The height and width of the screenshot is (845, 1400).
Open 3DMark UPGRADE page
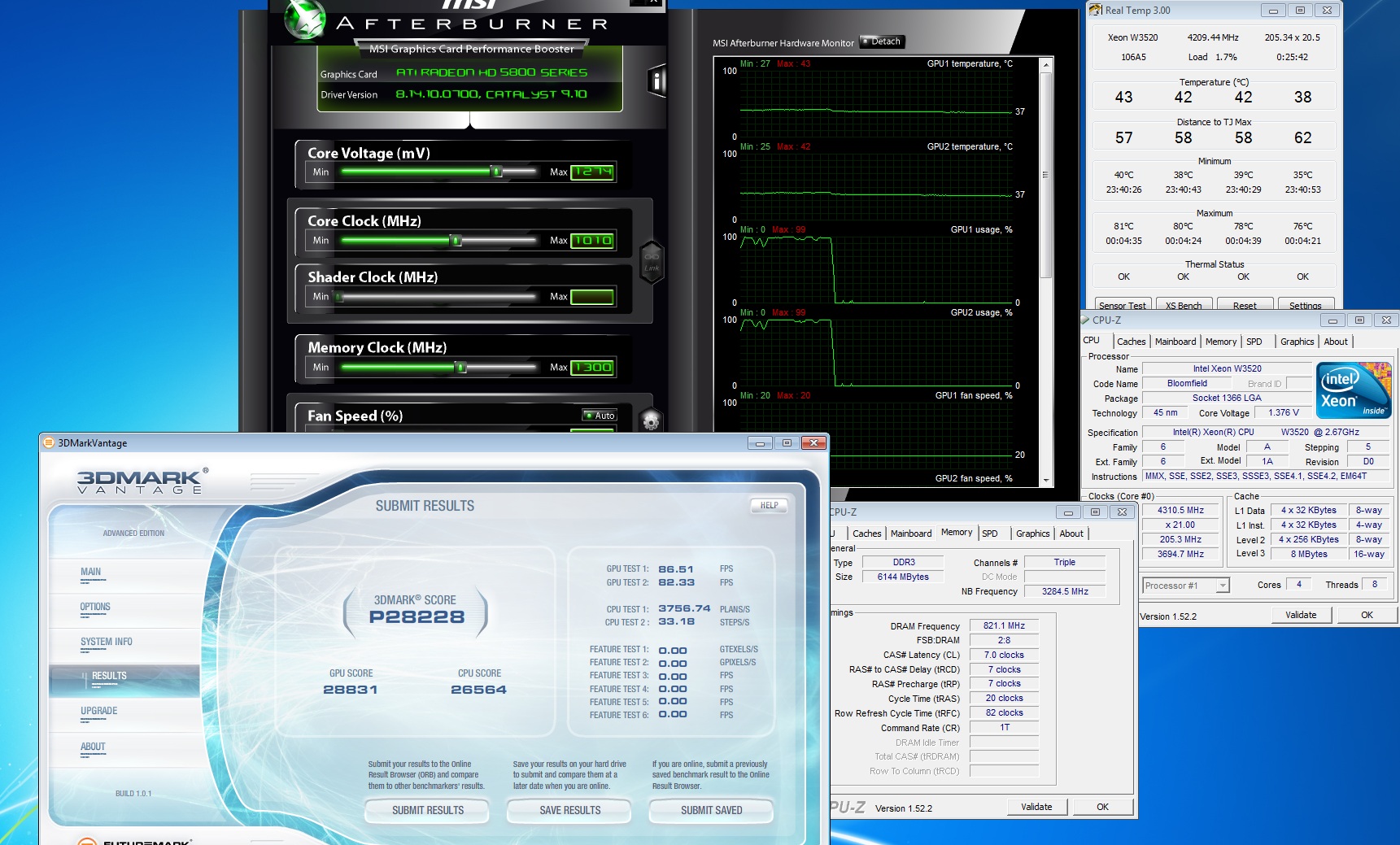click(x=99, y=711)
